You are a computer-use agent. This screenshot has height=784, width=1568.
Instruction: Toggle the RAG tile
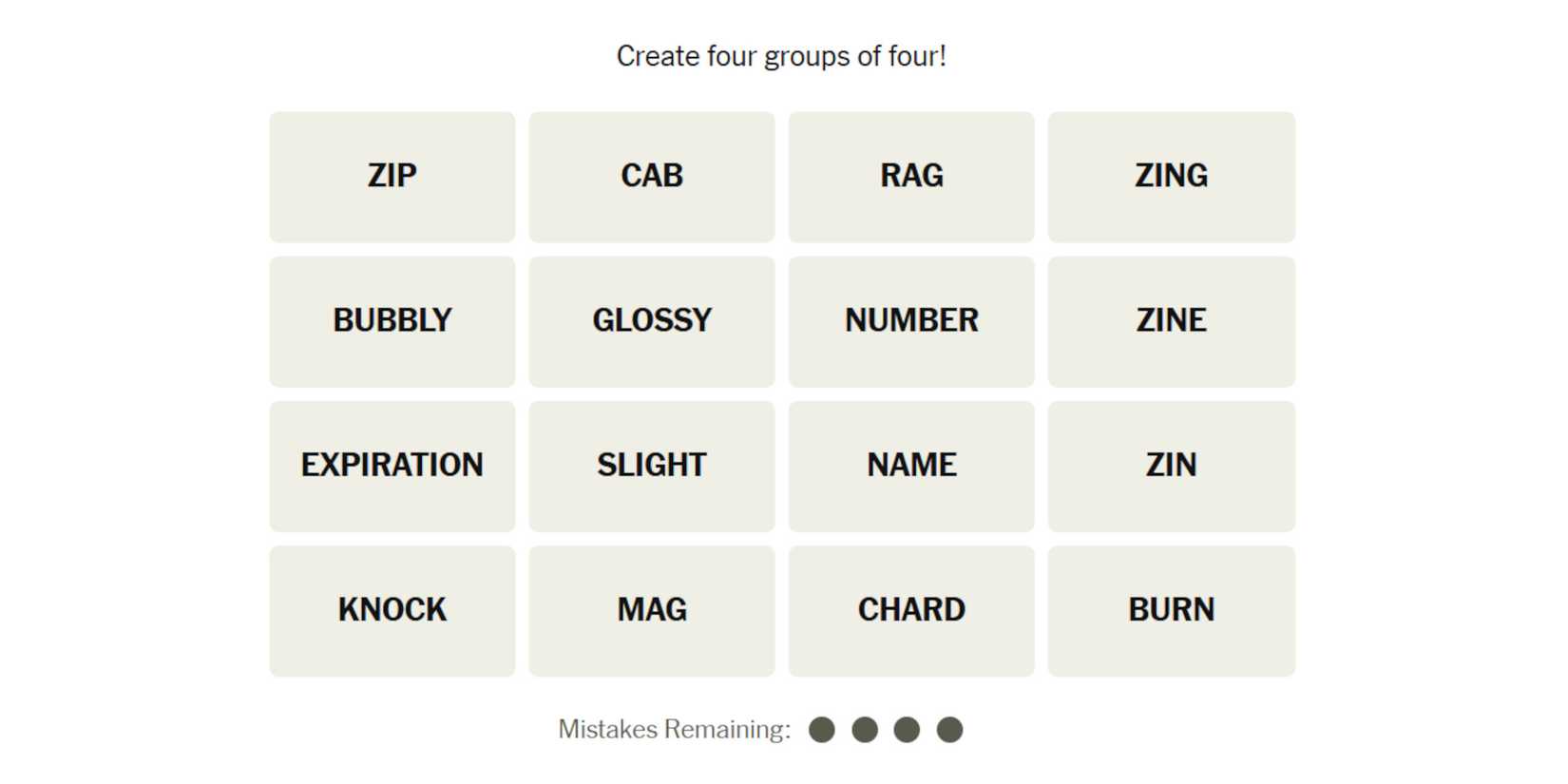tap(910, 177)
